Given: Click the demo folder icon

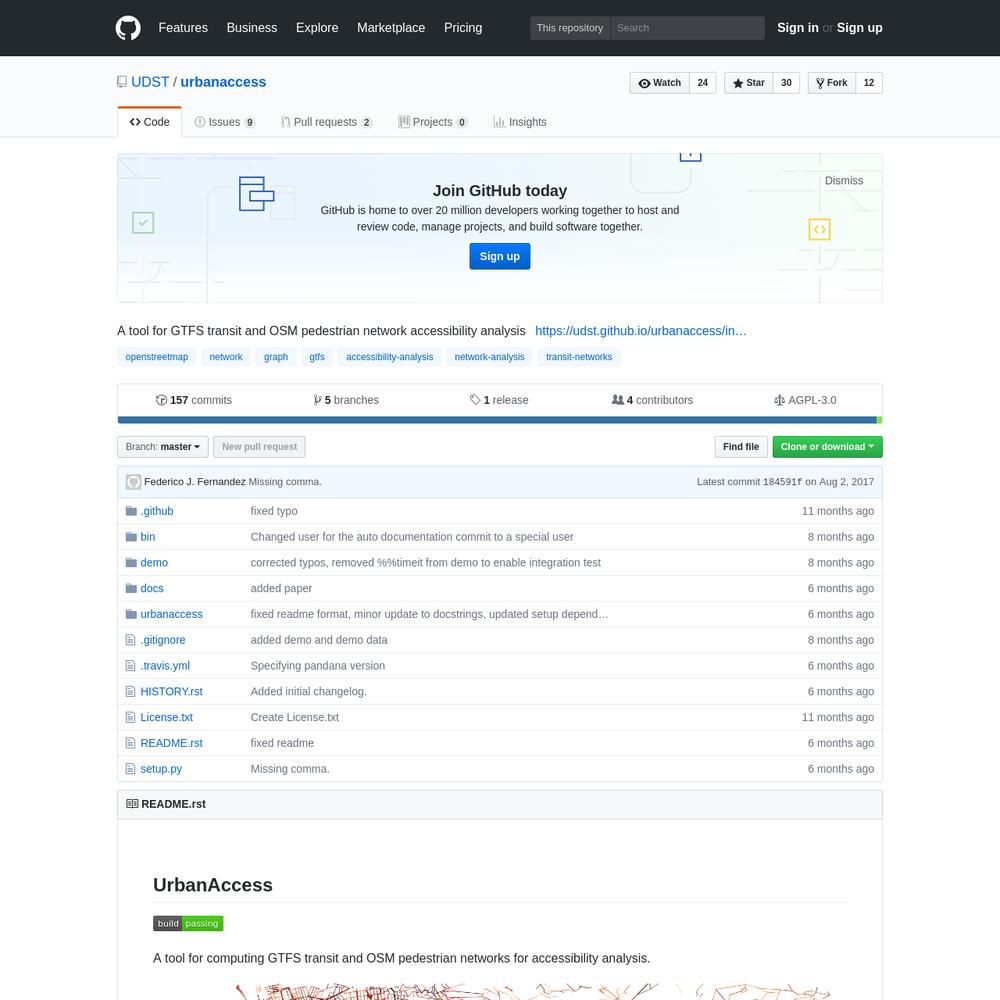Looking at the screenshot, I should 131,562.
